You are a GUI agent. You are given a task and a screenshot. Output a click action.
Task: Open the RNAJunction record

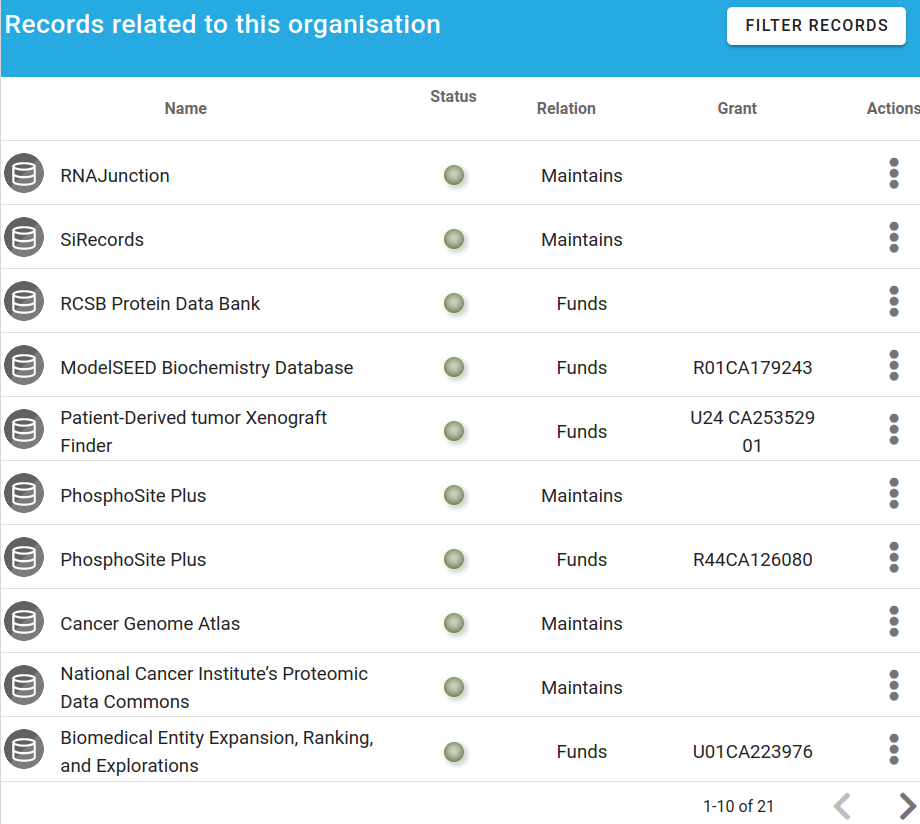point(115,175)
